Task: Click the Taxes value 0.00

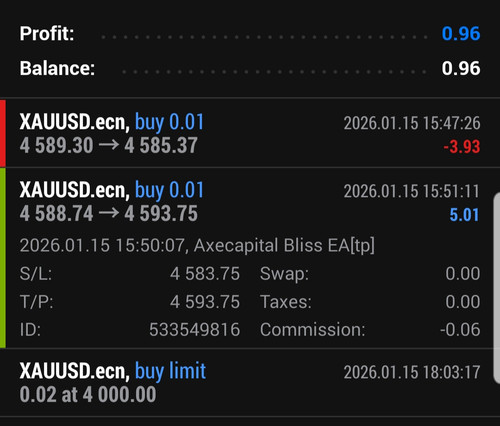Action: 463,302
